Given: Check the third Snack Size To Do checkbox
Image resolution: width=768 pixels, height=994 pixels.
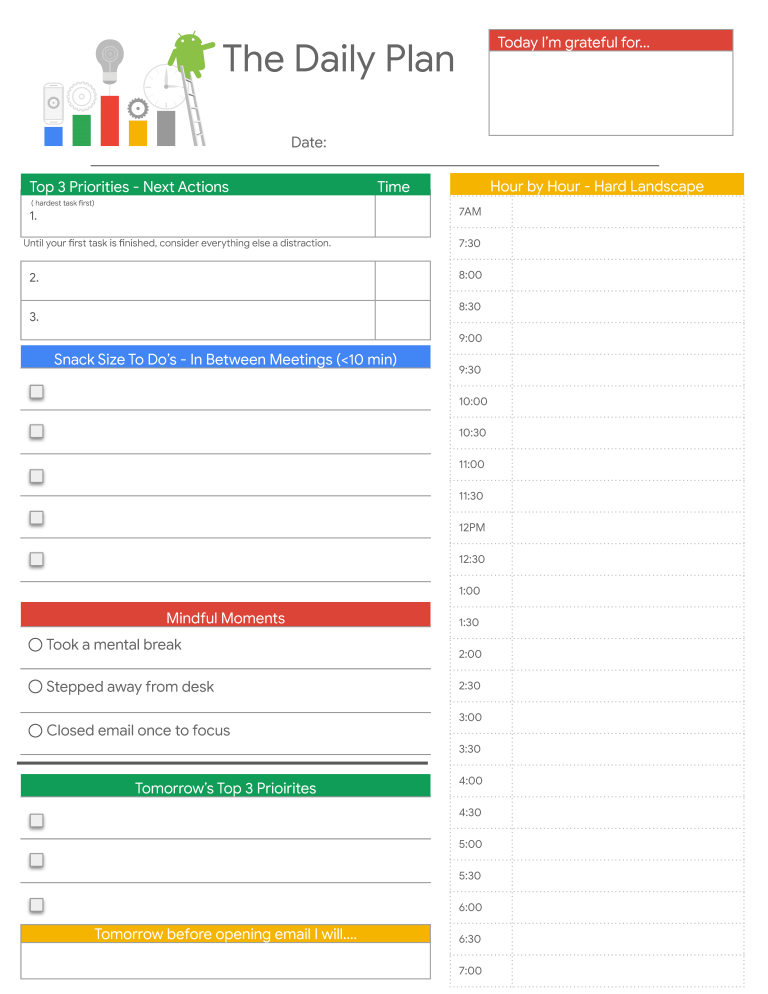Looking at the screenshot, I should [37, 476].
